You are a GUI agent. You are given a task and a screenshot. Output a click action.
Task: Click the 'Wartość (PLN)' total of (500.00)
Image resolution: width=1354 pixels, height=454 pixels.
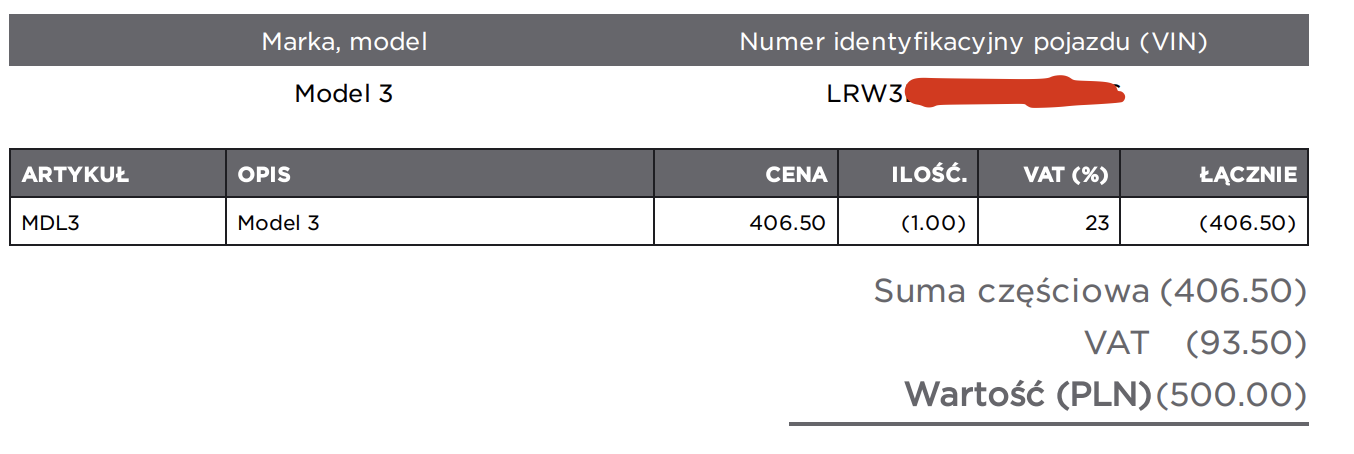(1105, 395)
